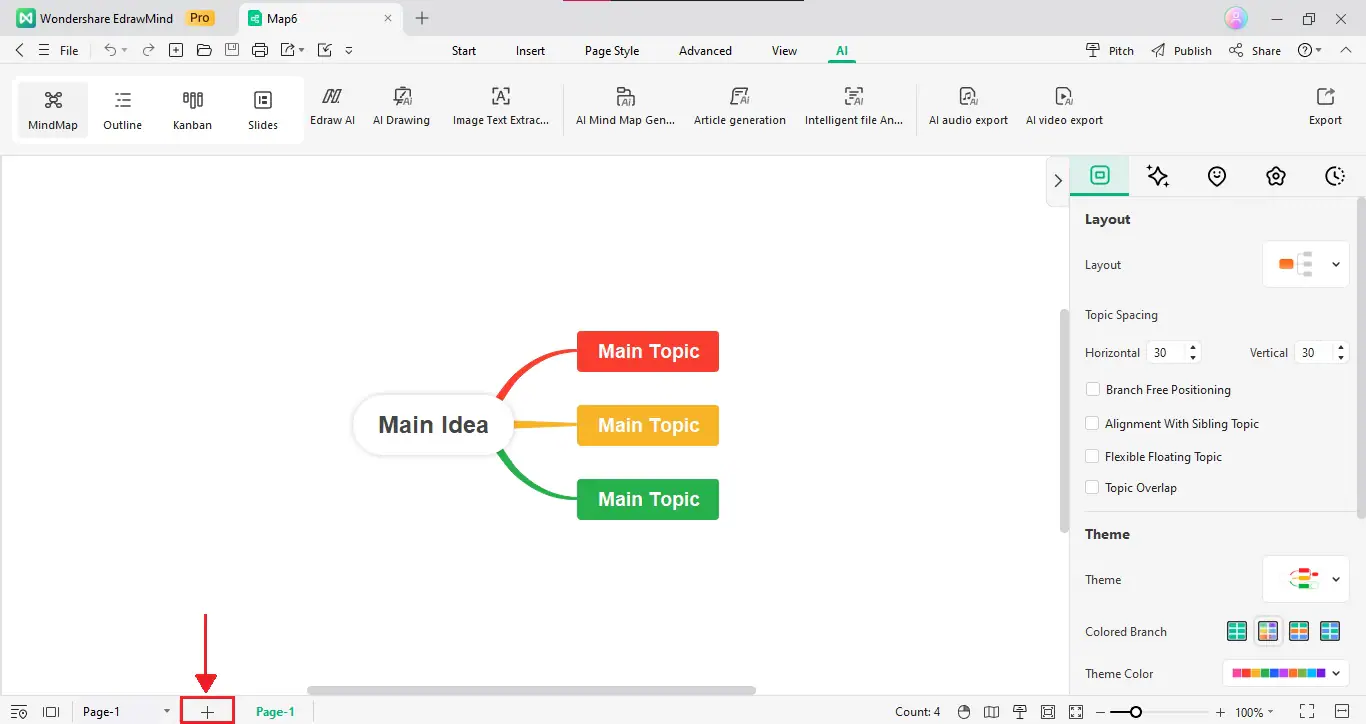
Task: Go back with the left arrow button
Action: pyautogui.click(x=20, y=50)
